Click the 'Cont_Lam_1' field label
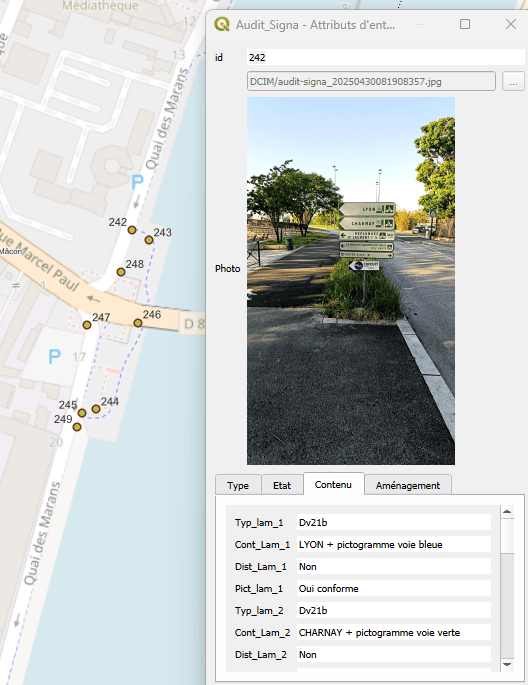 (x=262, y=544)
